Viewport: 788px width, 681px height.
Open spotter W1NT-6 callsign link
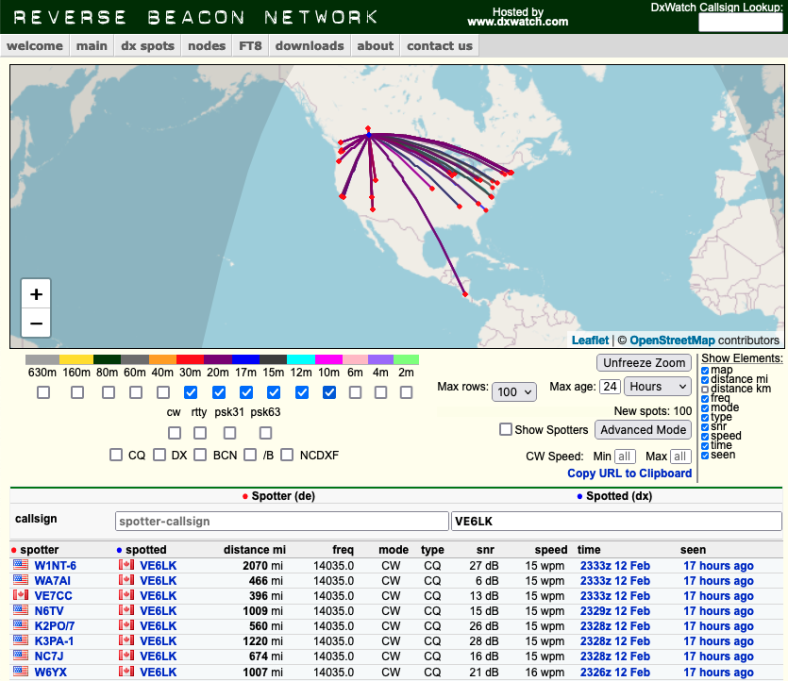pyautogui.click(x=55, y=565)
